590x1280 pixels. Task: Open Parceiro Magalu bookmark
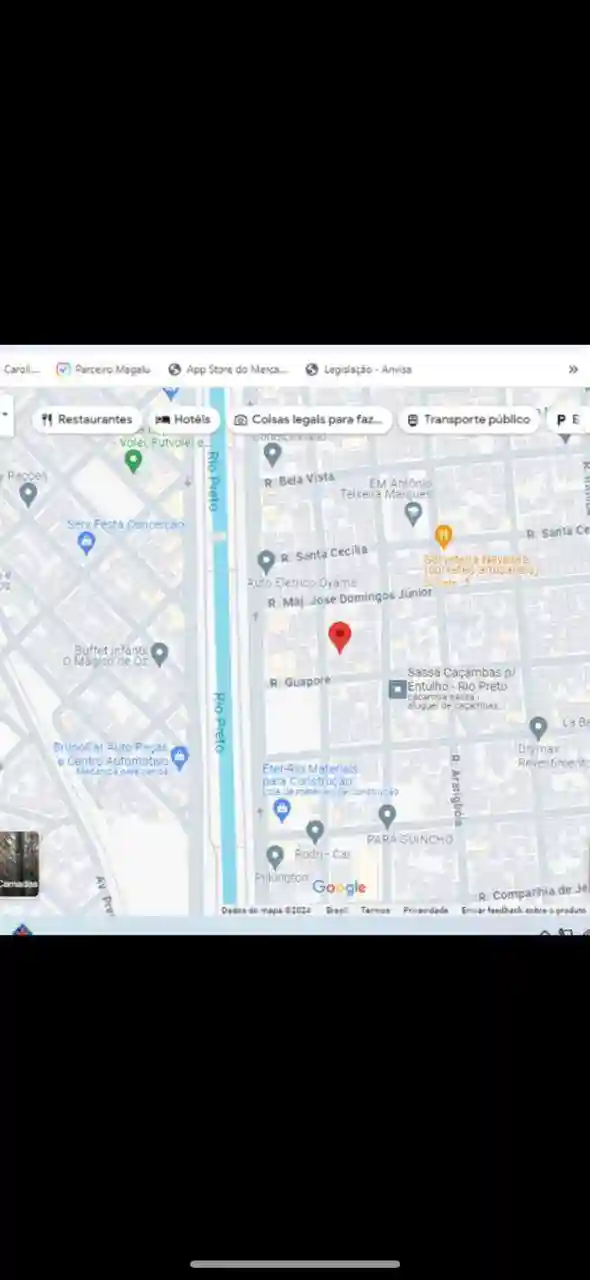(x=103, y=369)
